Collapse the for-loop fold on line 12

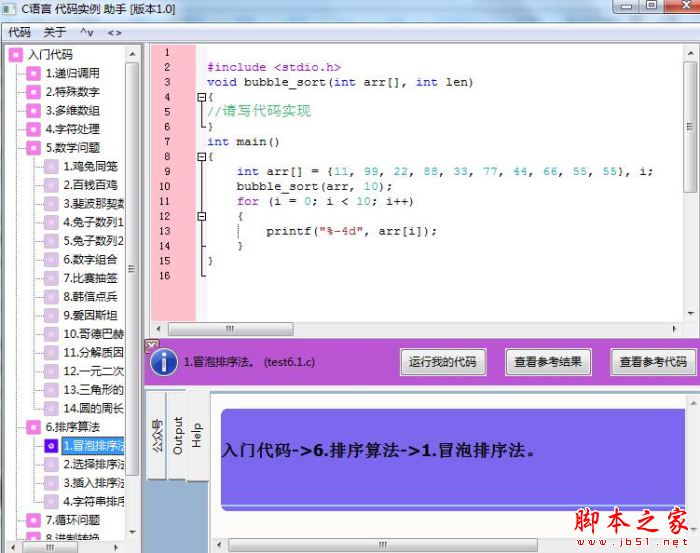tap(202, 216)
